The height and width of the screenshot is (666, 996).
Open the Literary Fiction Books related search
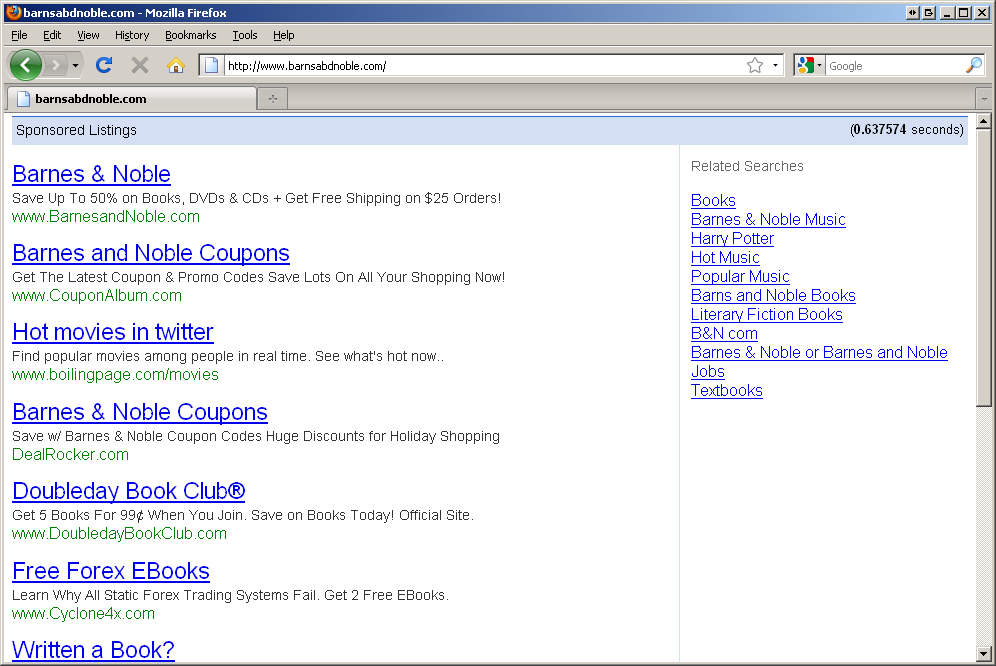[767, 315]
